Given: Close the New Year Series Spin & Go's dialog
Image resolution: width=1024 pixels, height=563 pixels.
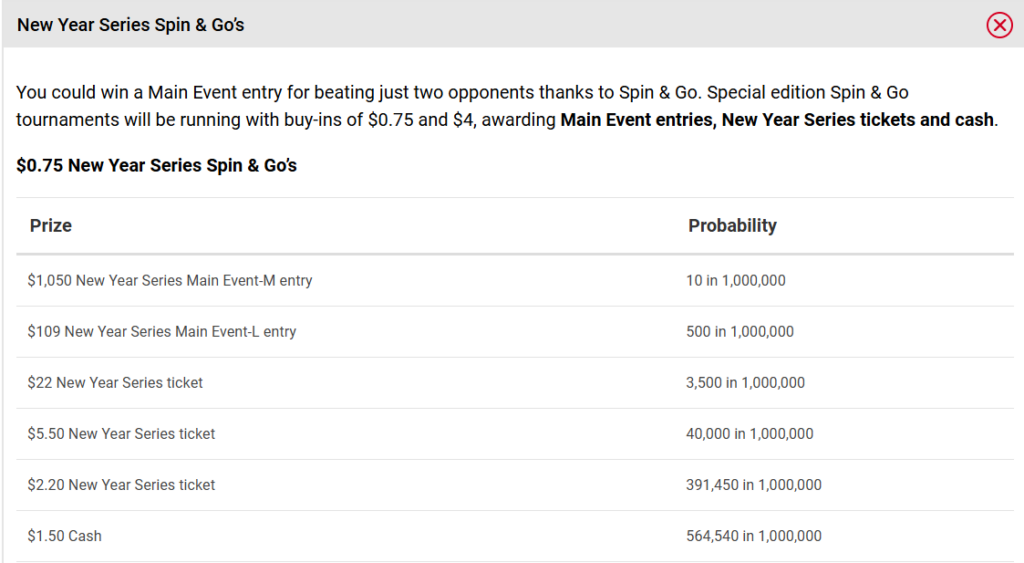Looking at the screenshot, I should pyautogui.click(x=999, y=25).
